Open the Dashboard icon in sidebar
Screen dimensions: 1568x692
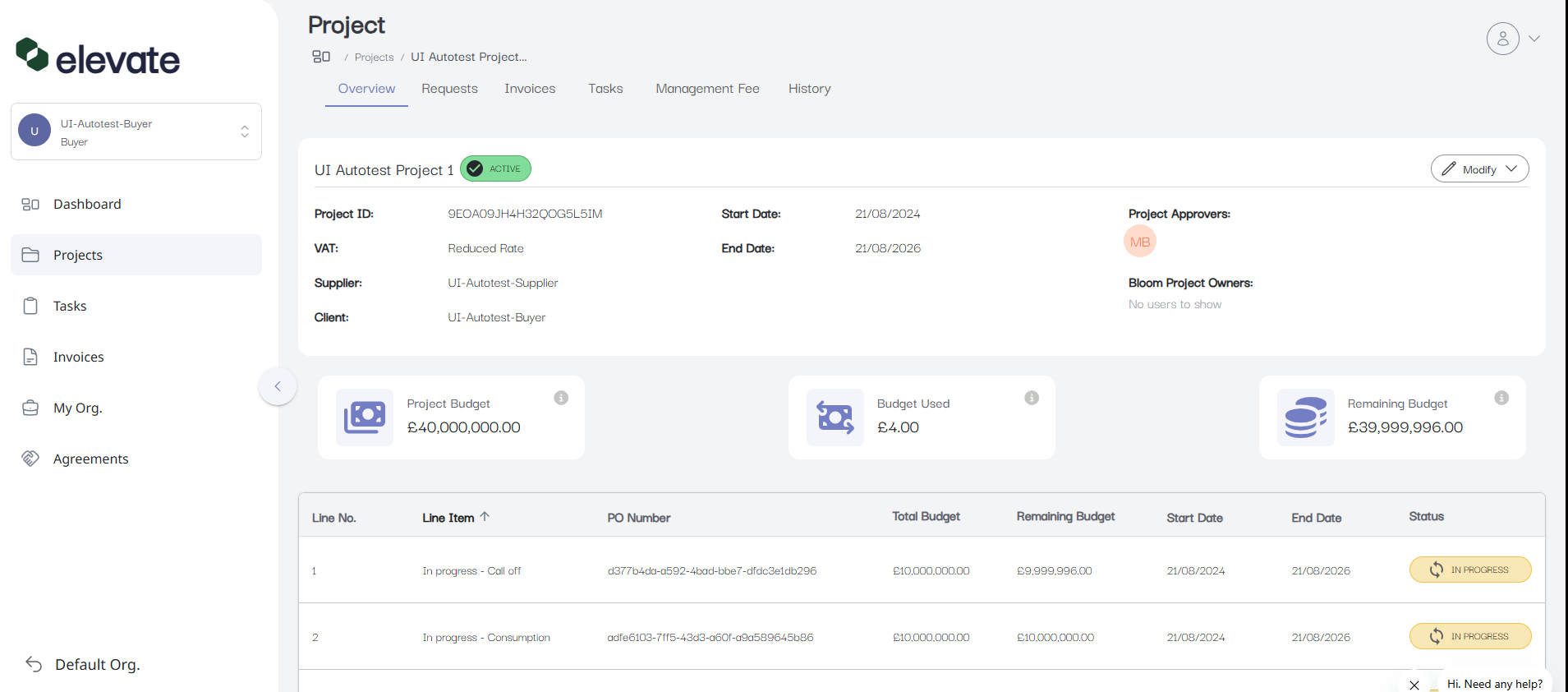point(30,205)
